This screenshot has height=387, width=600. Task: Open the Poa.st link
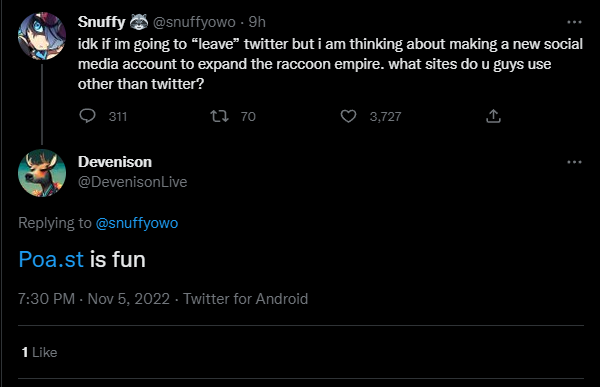pyautogui.click(x=51, y=260)
